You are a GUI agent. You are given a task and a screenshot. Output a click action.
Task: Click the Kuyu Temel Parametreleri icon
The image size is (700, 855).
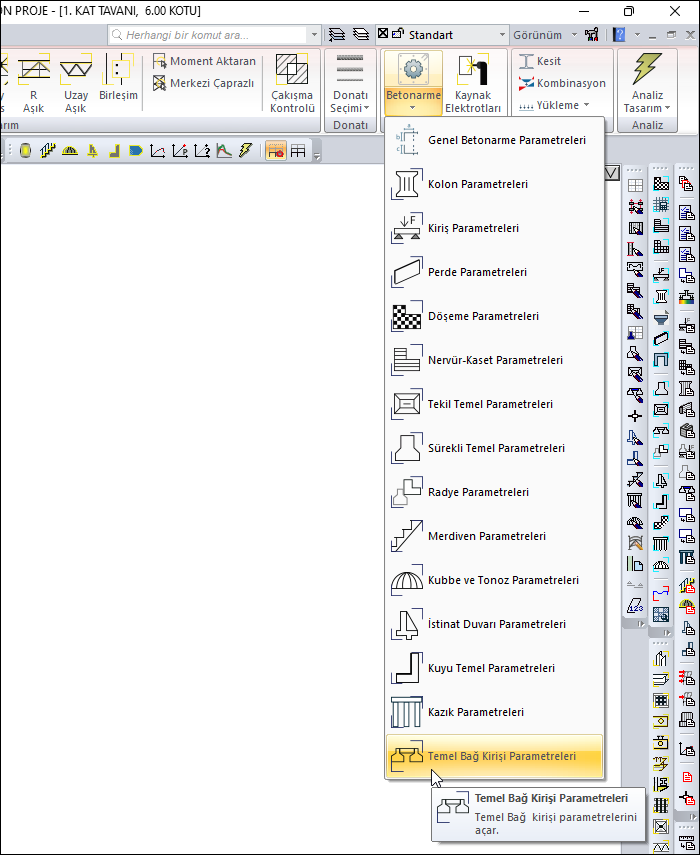(406, 669)
